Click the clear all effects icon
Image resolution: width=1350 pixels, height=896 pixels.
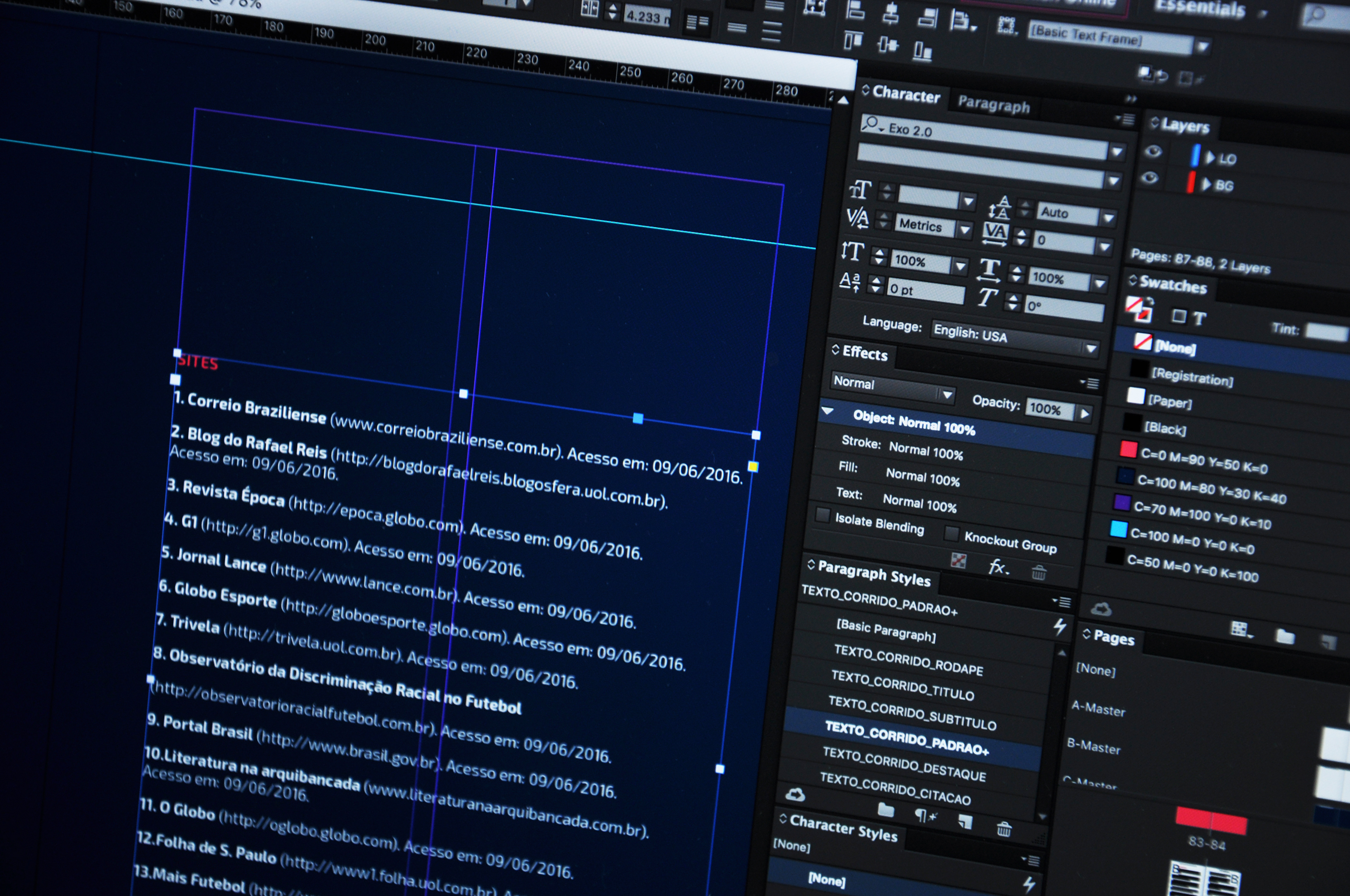[958, 561]
